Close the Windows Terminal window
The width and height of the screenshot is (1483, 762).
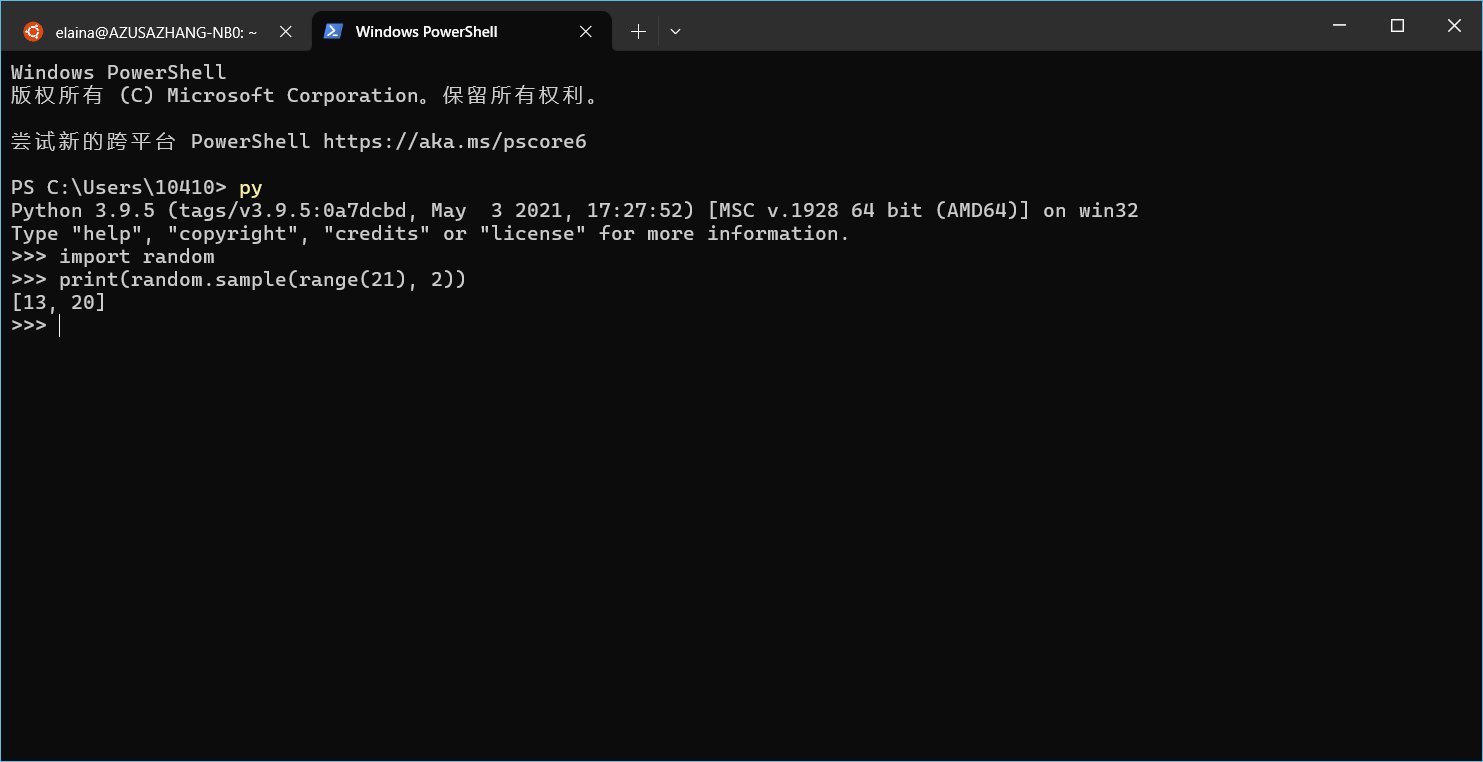pos(1454,25)
